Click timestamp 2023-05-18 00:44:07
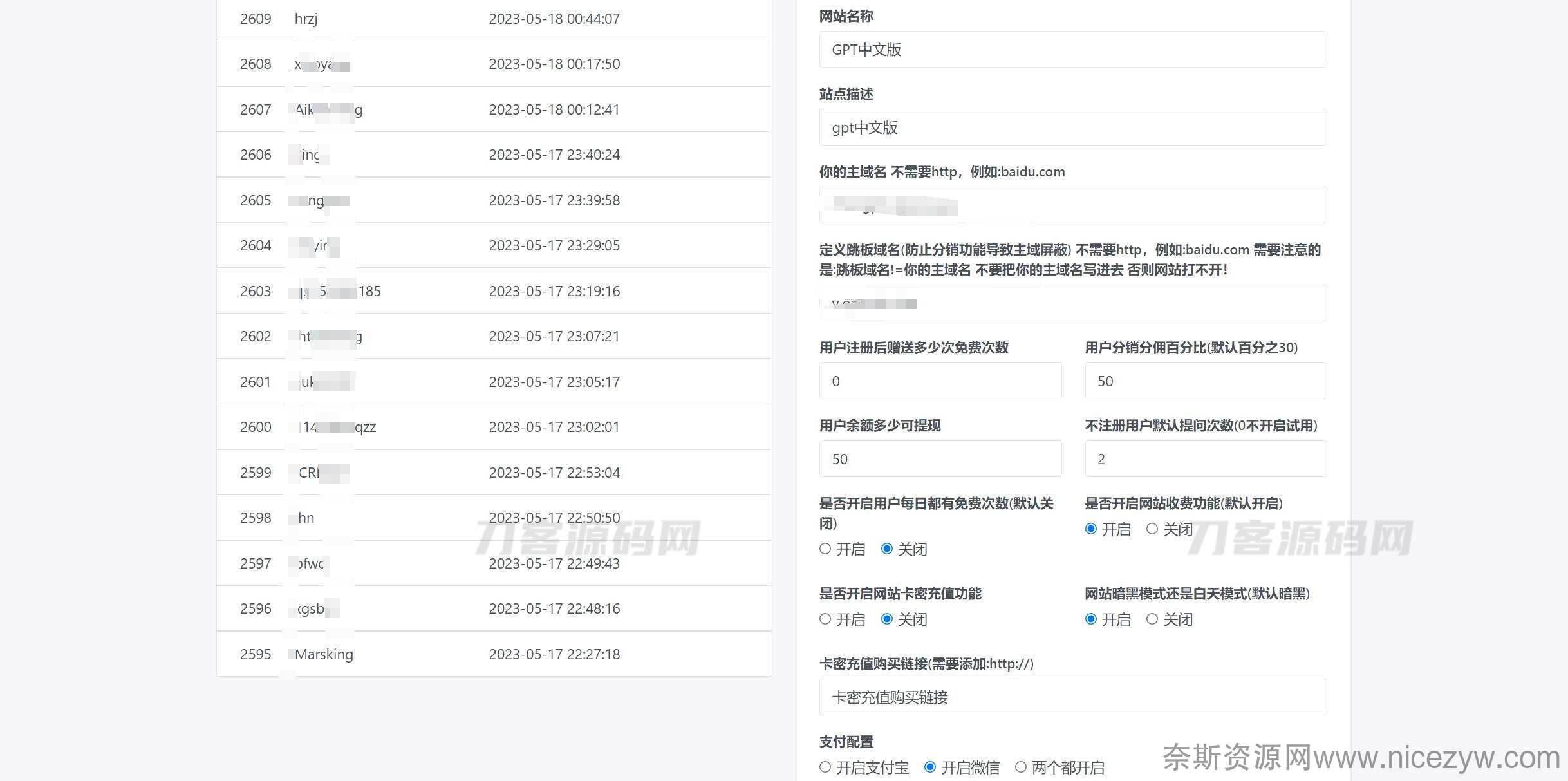Viewport: 1568px width, 781px height. [554, 19]
